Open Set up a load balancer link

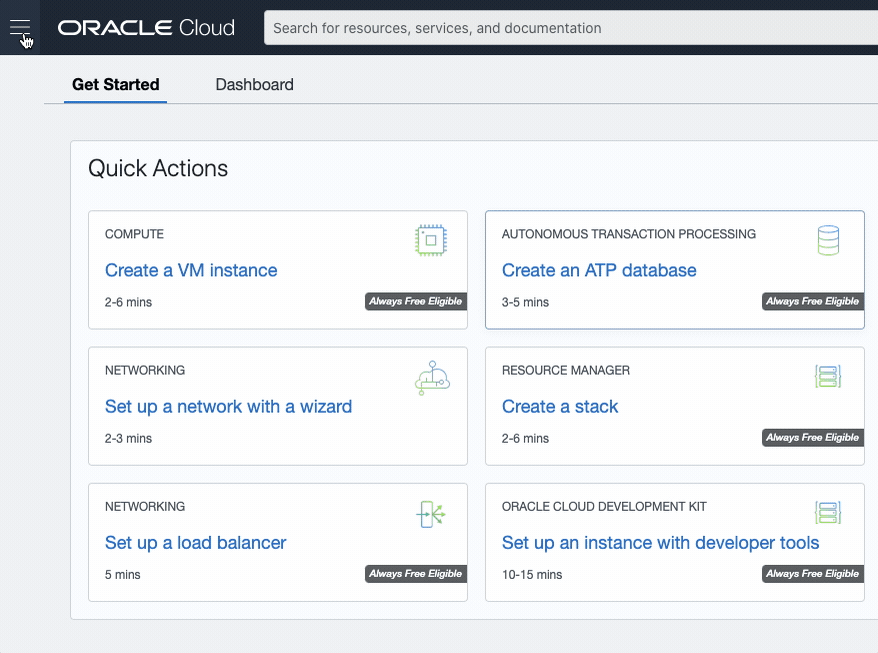tap(195, 543)
